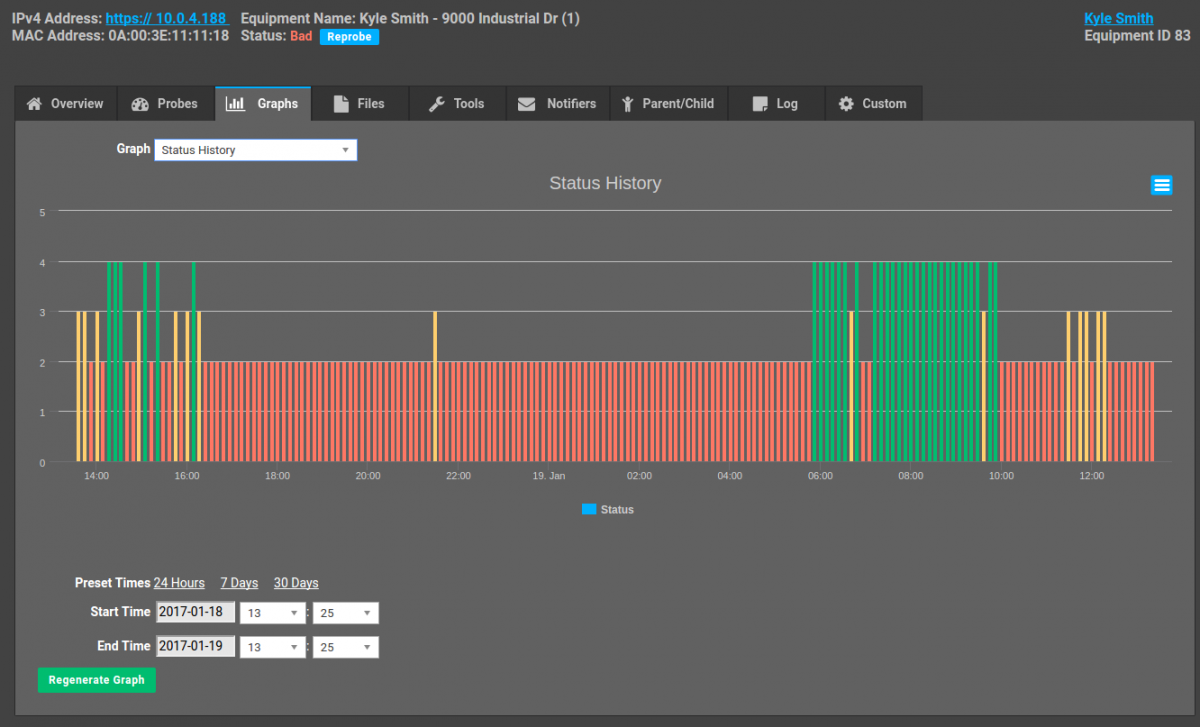Select the 24 Hours preset time
This screenshot has height=727, width=1200.
coord(179,583)
